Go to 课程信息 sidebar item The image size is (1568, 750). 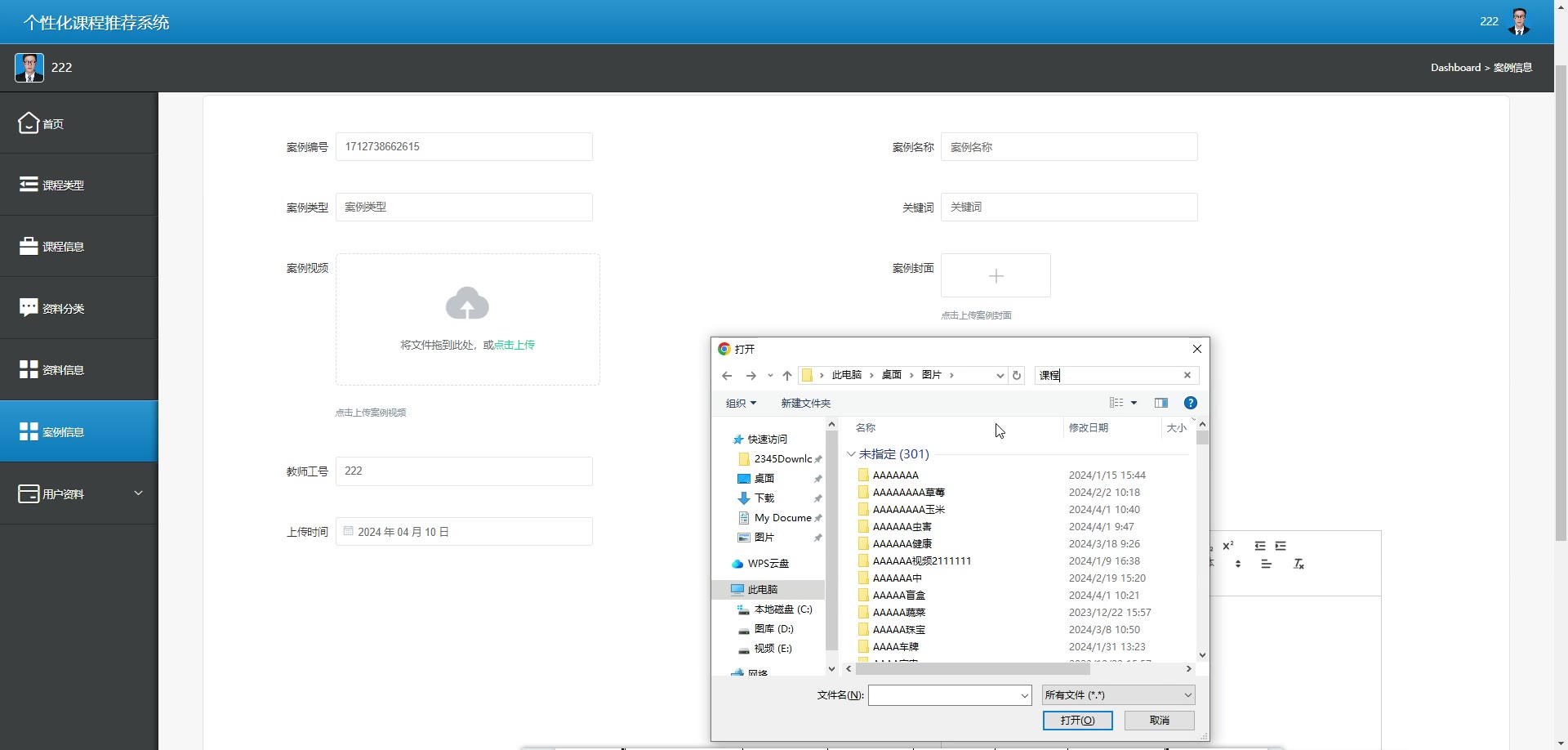click(x=78, y=246)
